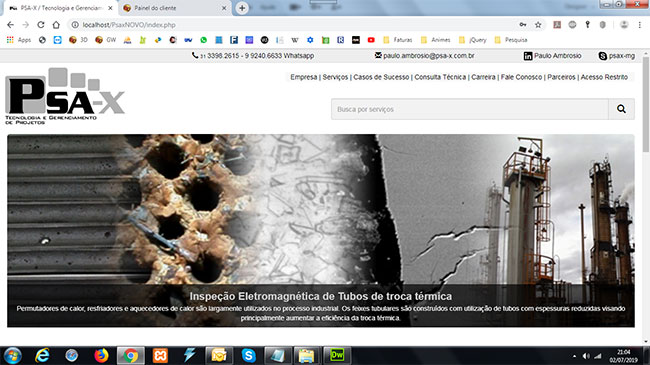Image resolution: width=650 pixels, height=365 pixels.
Task: Open the Faturas bookmark folder
Action: coord(398,40)
